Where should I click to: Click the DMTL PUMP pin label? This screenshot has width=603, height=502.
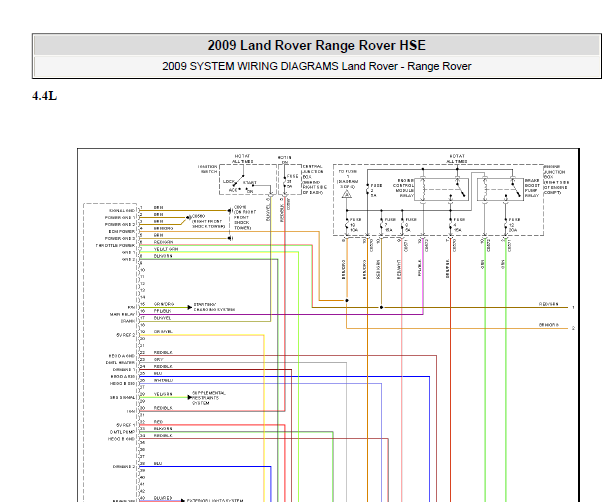122,432
